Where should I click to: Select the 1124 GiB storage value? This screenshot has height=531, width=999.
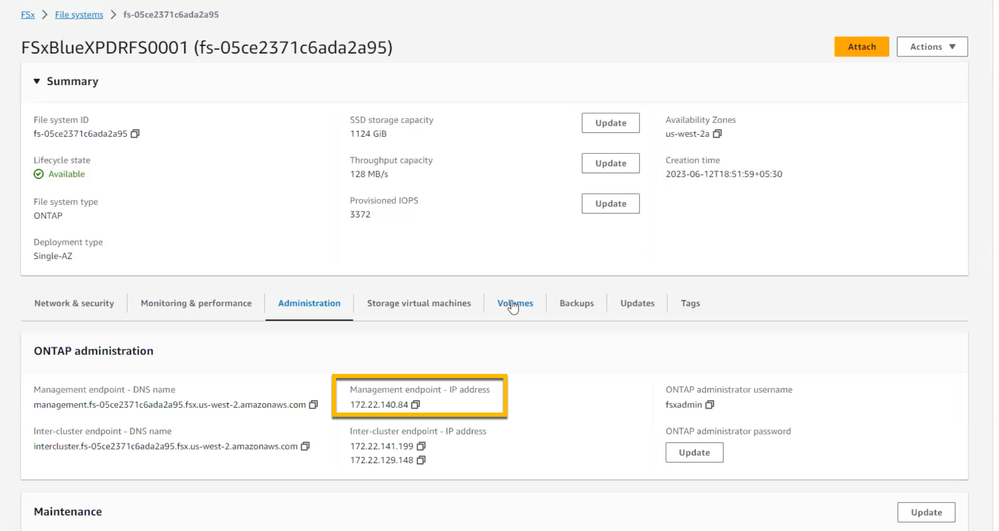pyautogui.click(x=368, y=134)
